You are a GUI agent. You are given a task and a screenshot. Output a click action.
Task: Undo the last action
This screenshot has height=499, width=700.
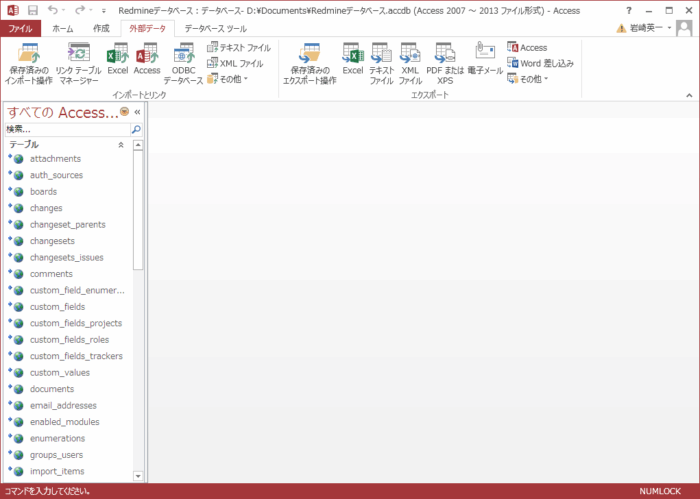53,10
